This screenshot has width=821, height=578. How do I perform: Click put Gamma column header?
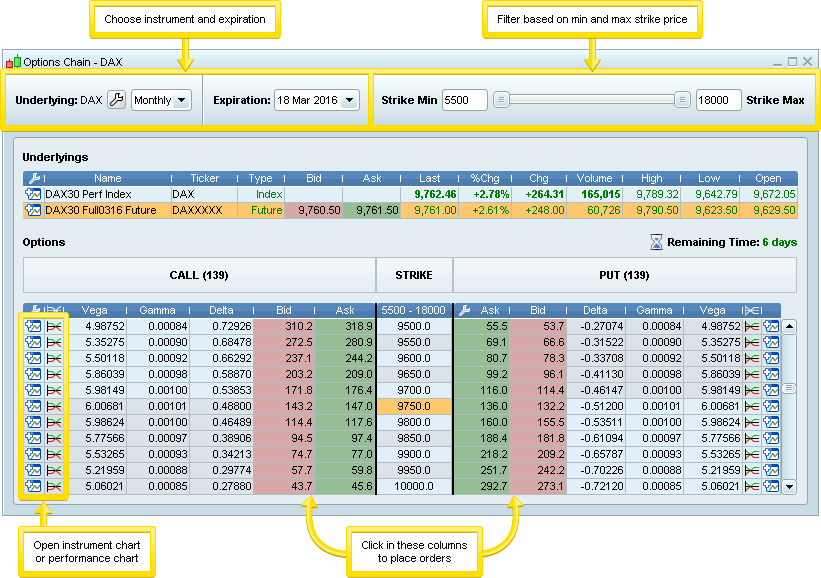(x=654, y=310)
